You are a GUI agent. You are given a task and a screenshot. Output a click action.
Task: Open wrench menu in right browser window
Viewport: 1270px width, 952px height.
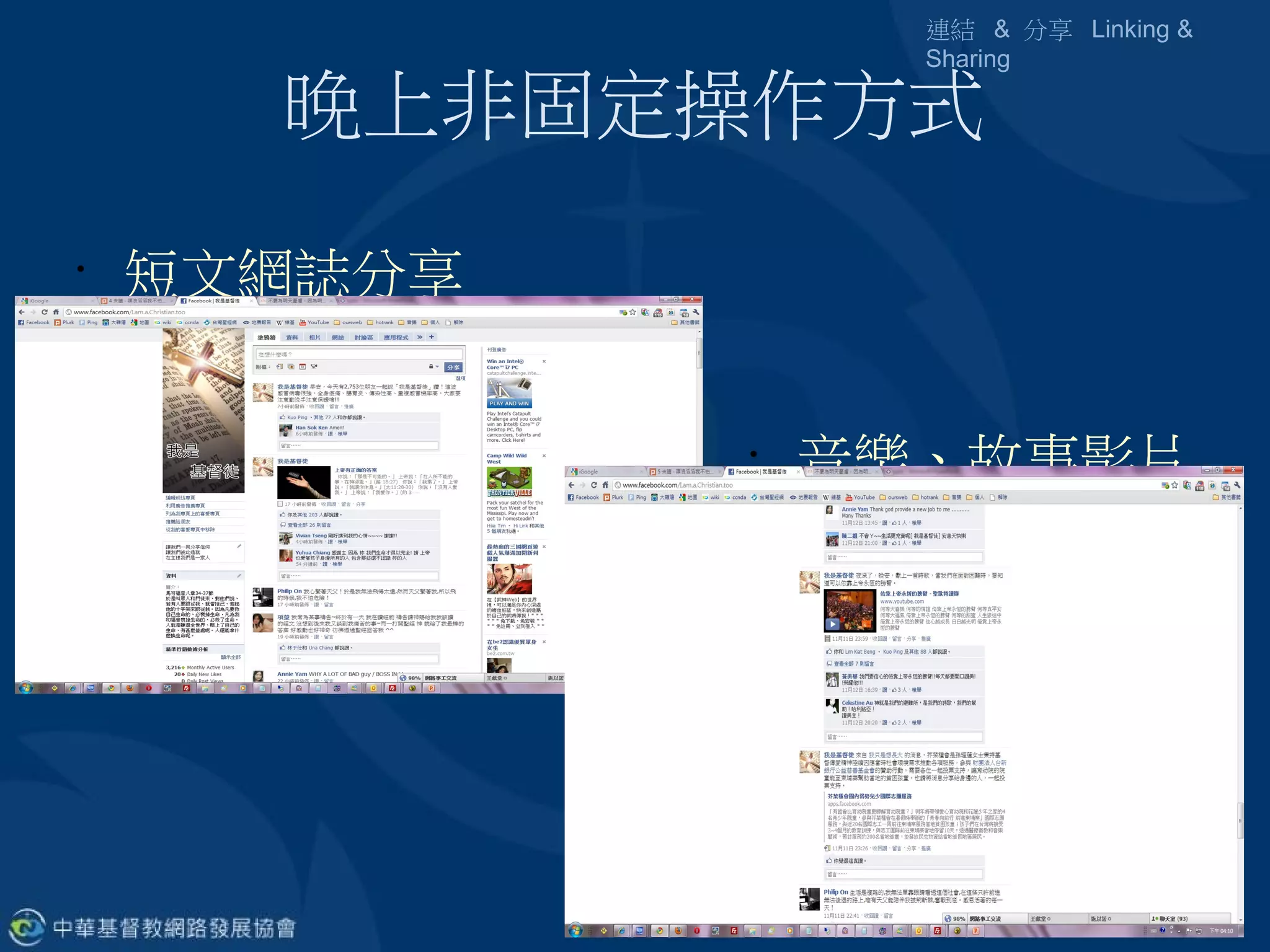(1237, 485)
